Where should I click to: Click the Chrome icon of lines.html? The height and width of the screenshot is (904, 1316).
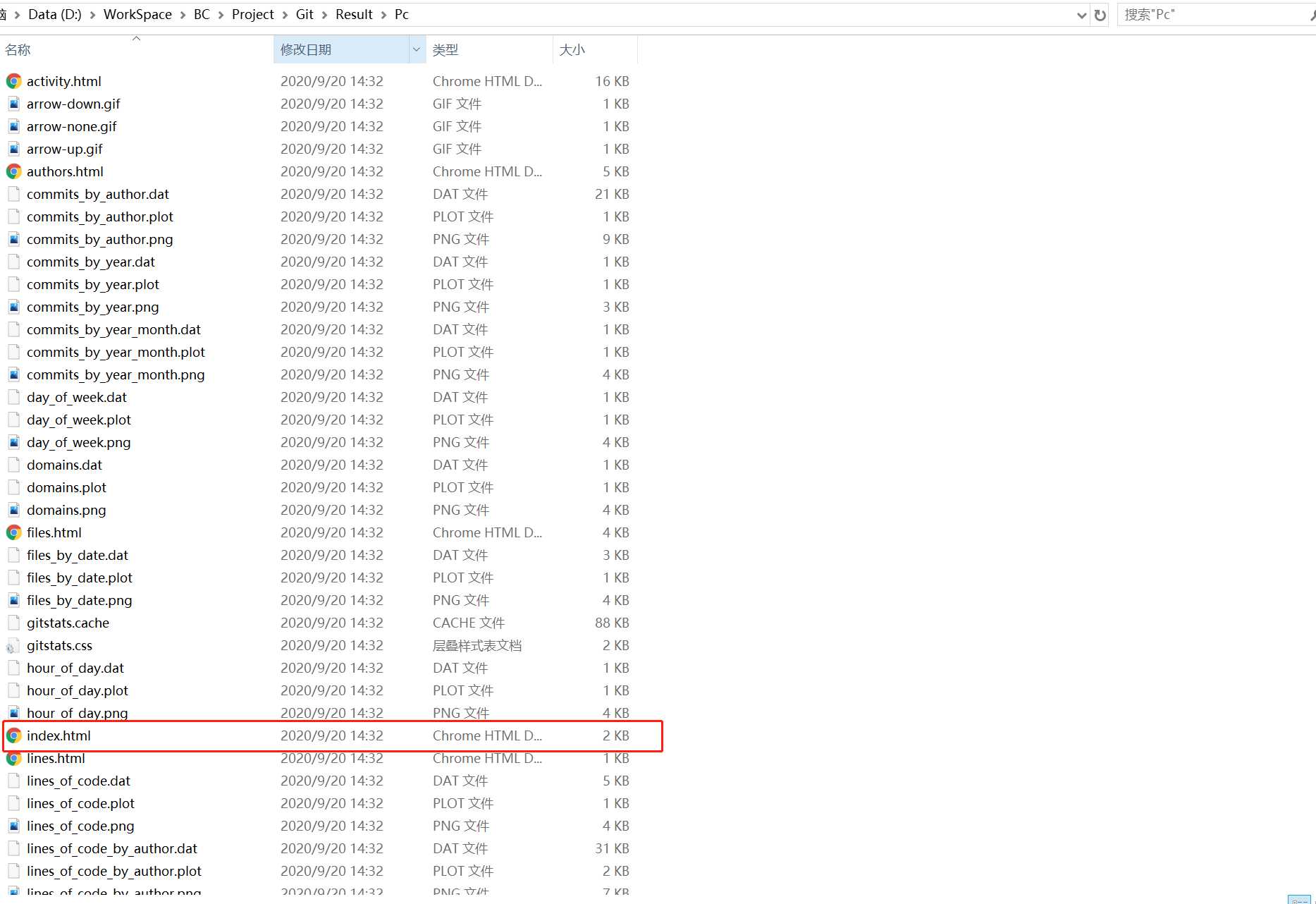pyautogui.click(x=13, y=758)
